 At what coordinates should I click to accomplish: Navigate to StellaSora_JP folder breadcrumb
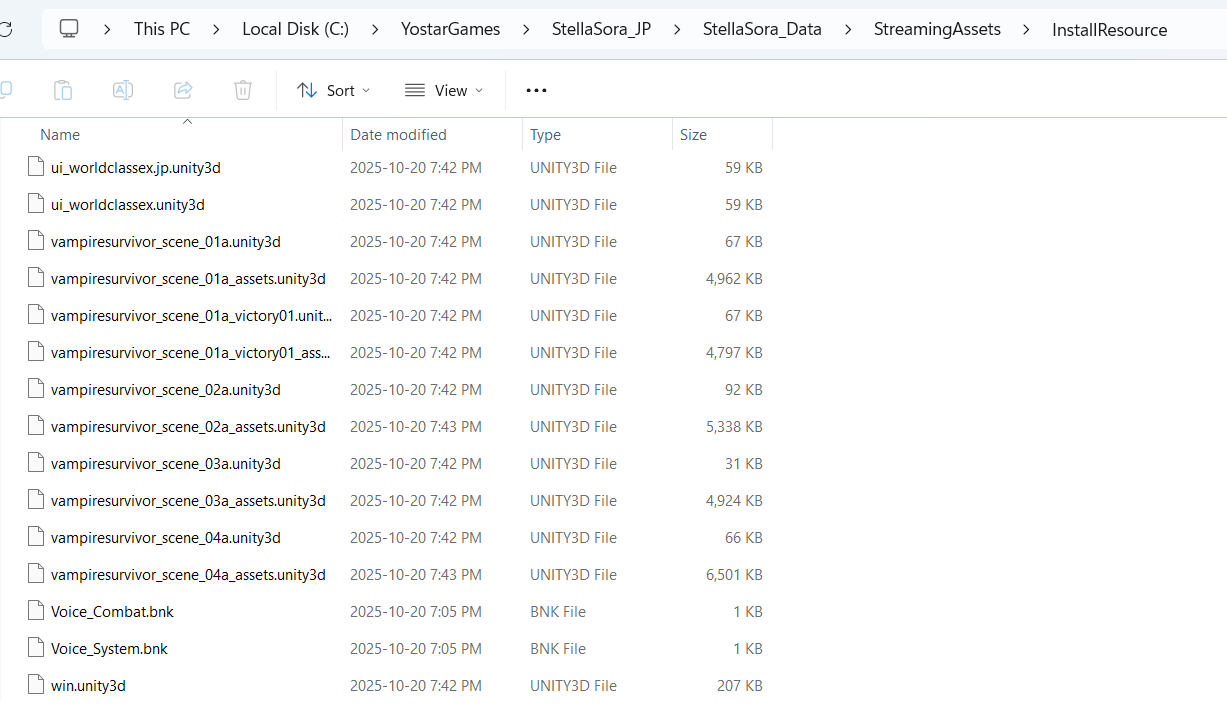601,29
